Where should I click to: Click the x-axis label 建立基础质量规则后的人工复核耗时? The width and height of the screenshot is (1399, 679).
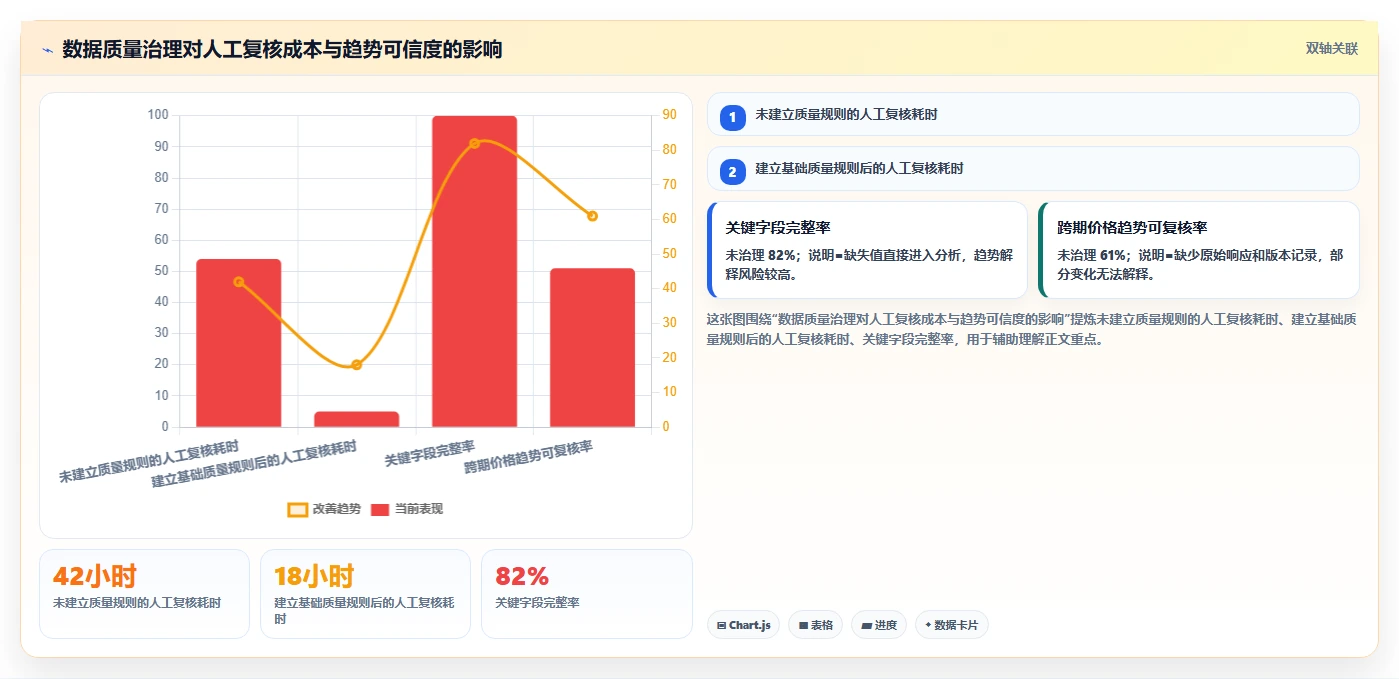tap(254, 465)
